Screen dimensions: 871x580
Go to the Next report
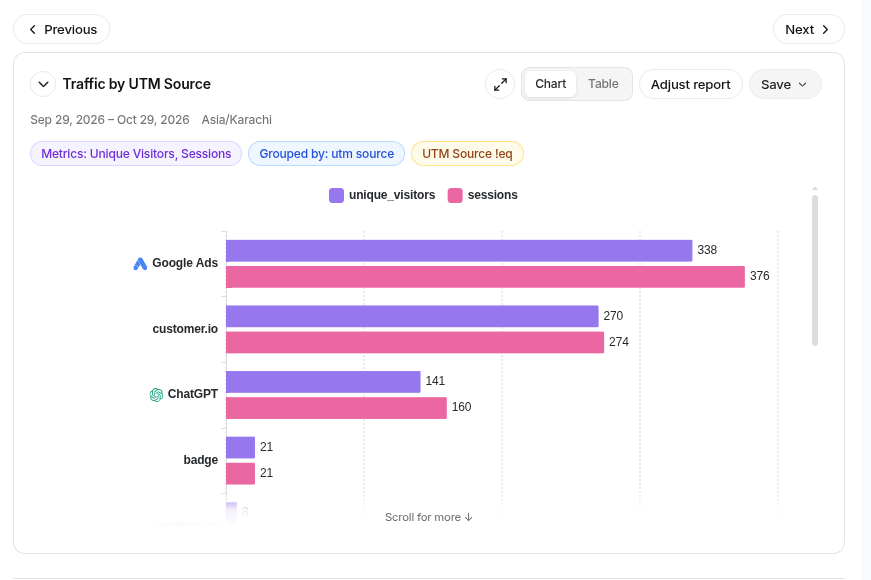(809, 29)
